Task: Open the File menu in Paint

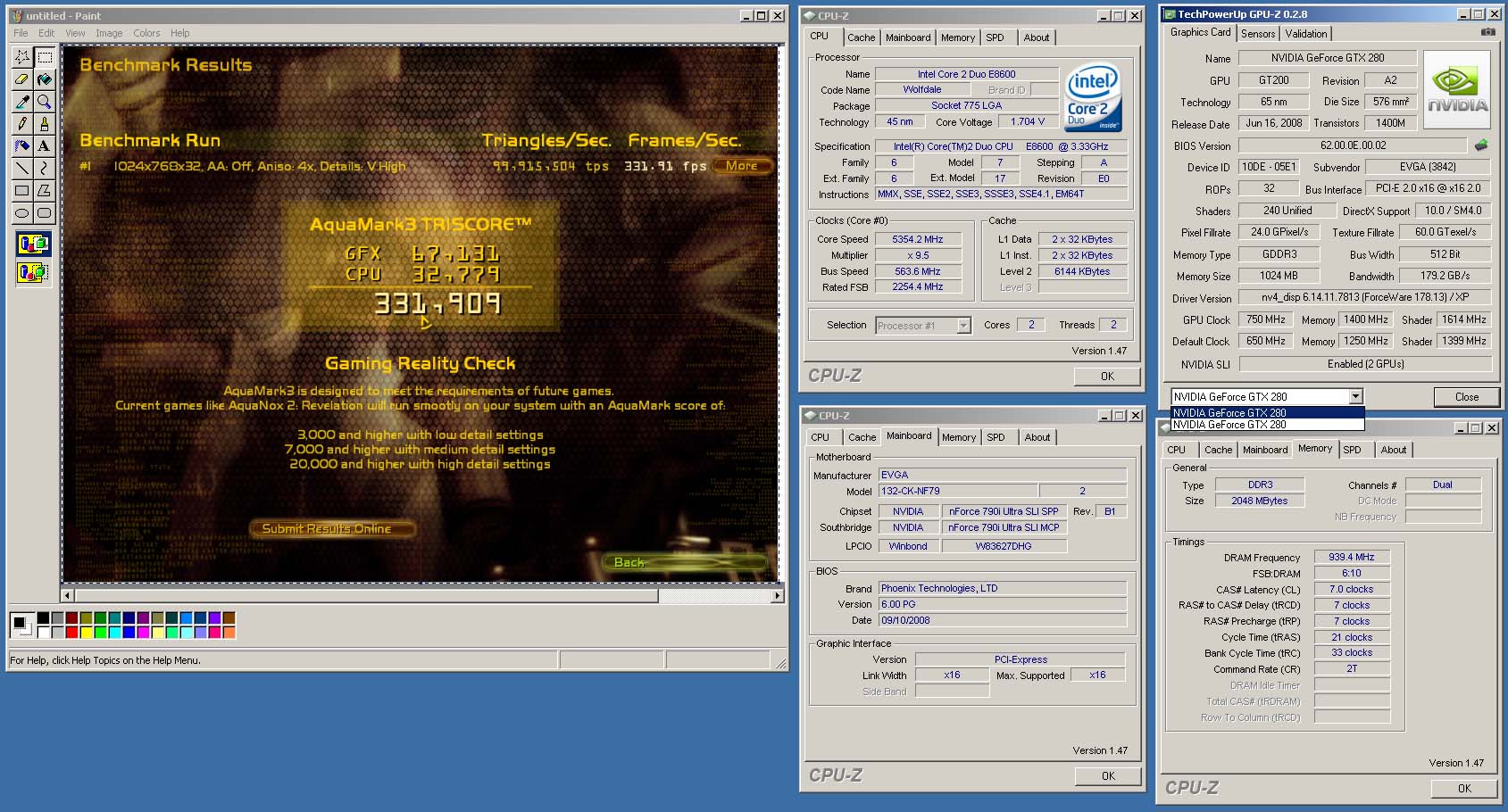Action: (x=21, y=33)
